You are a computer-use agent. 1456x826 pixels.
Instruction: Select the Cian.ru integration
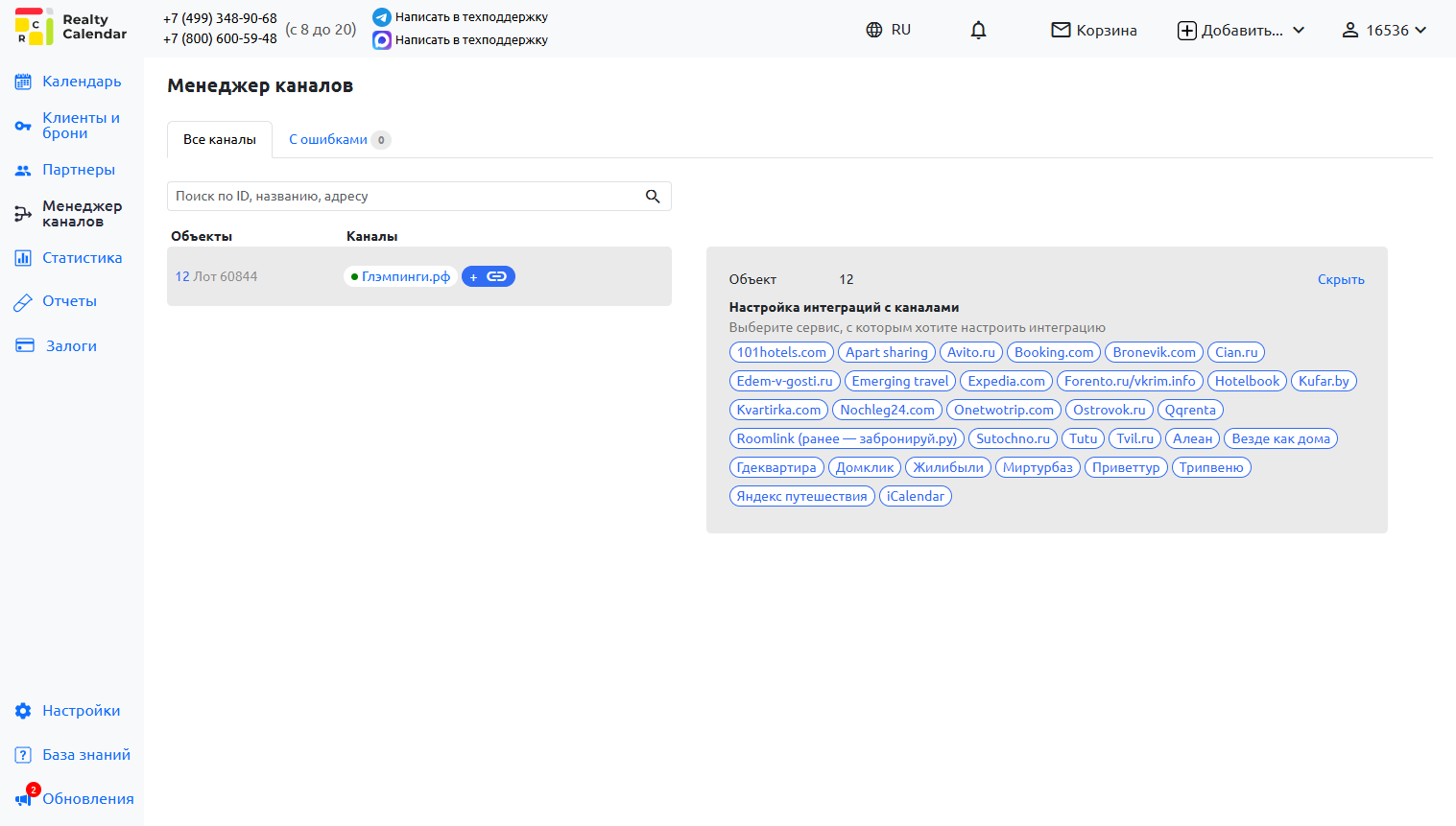(x=1236, y=352)
